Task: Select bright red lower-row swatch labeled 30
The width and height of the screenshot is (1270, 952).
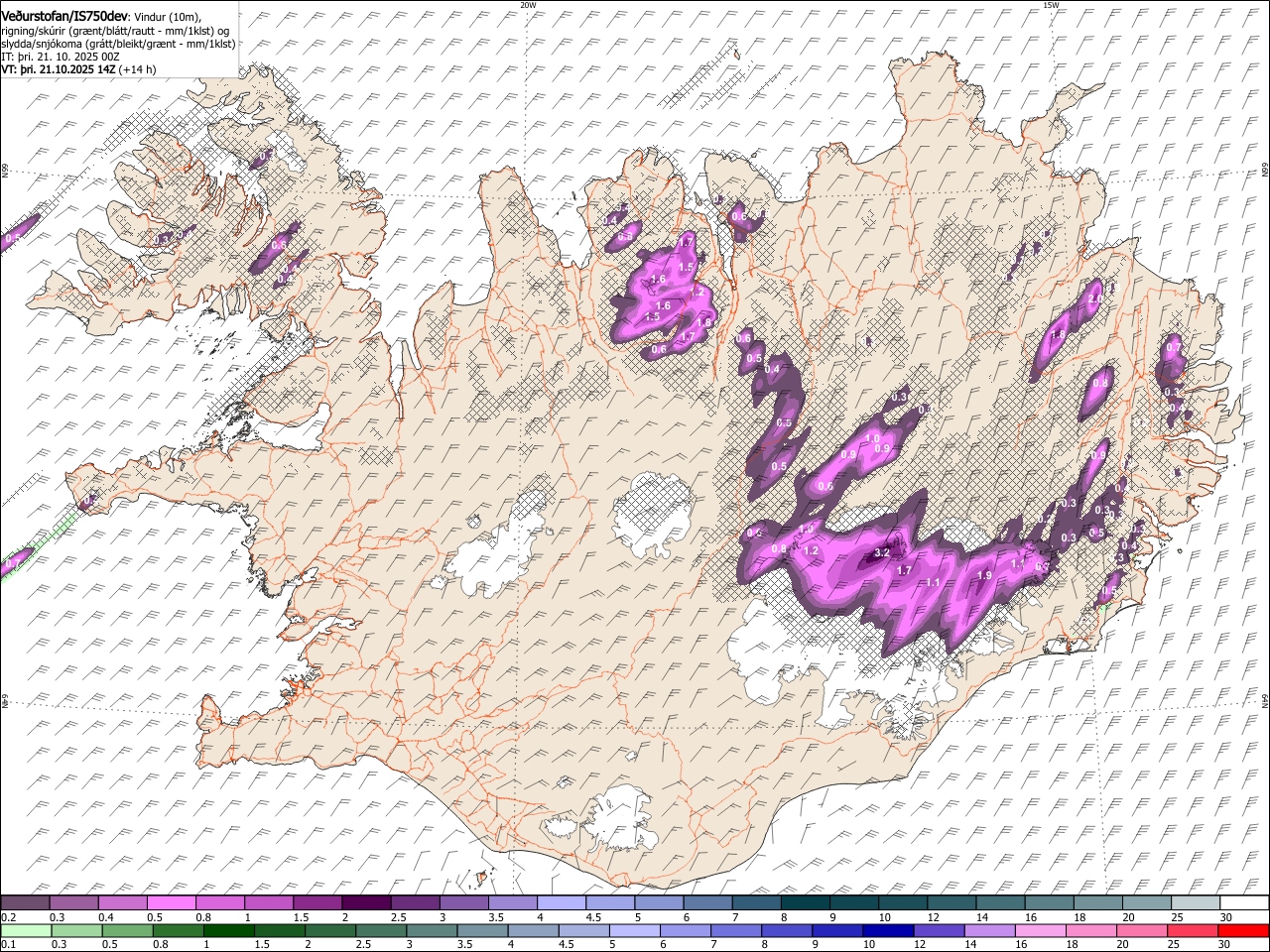Action: [1243, 930]
